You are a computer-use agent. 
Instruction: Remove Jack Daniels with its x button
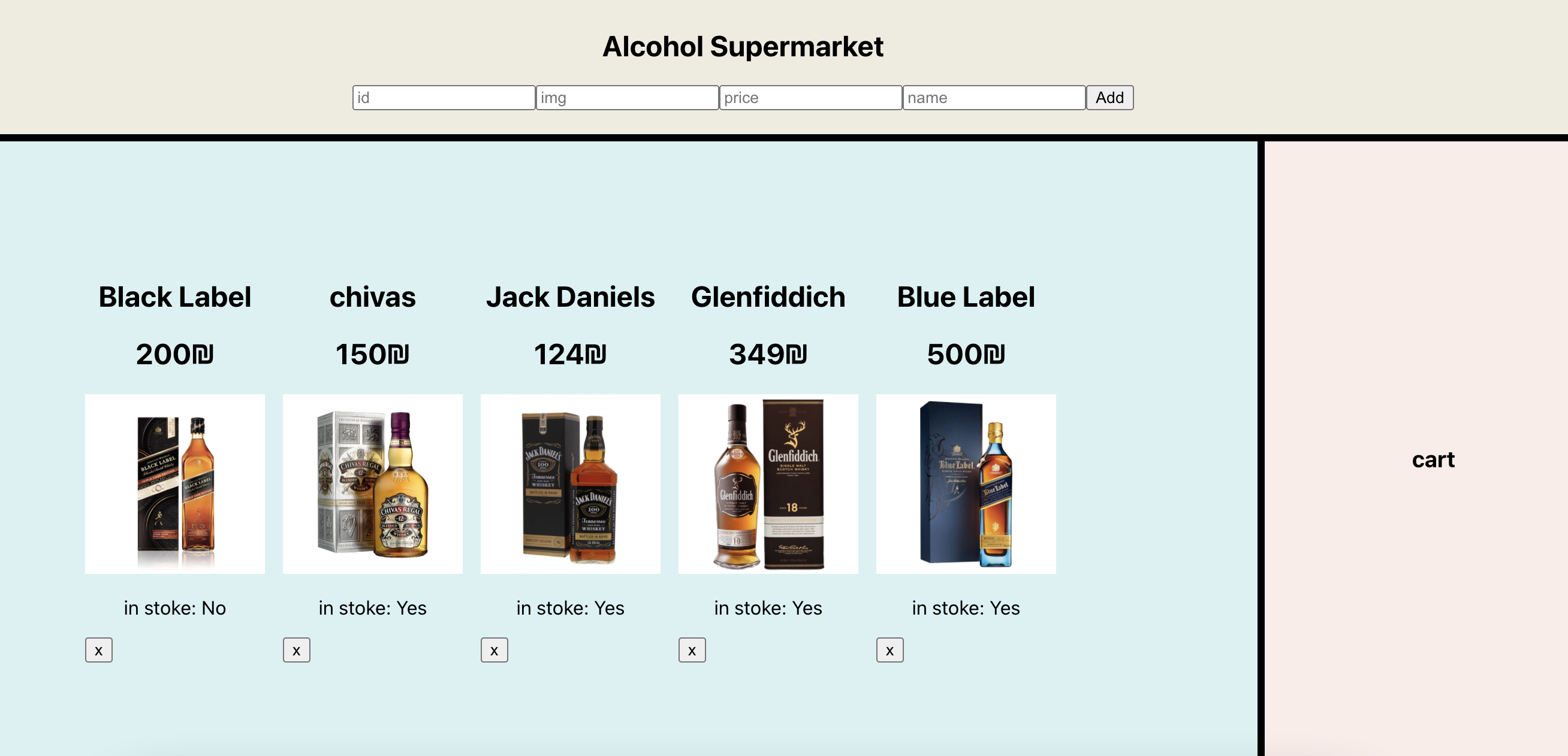pos(494,649)
